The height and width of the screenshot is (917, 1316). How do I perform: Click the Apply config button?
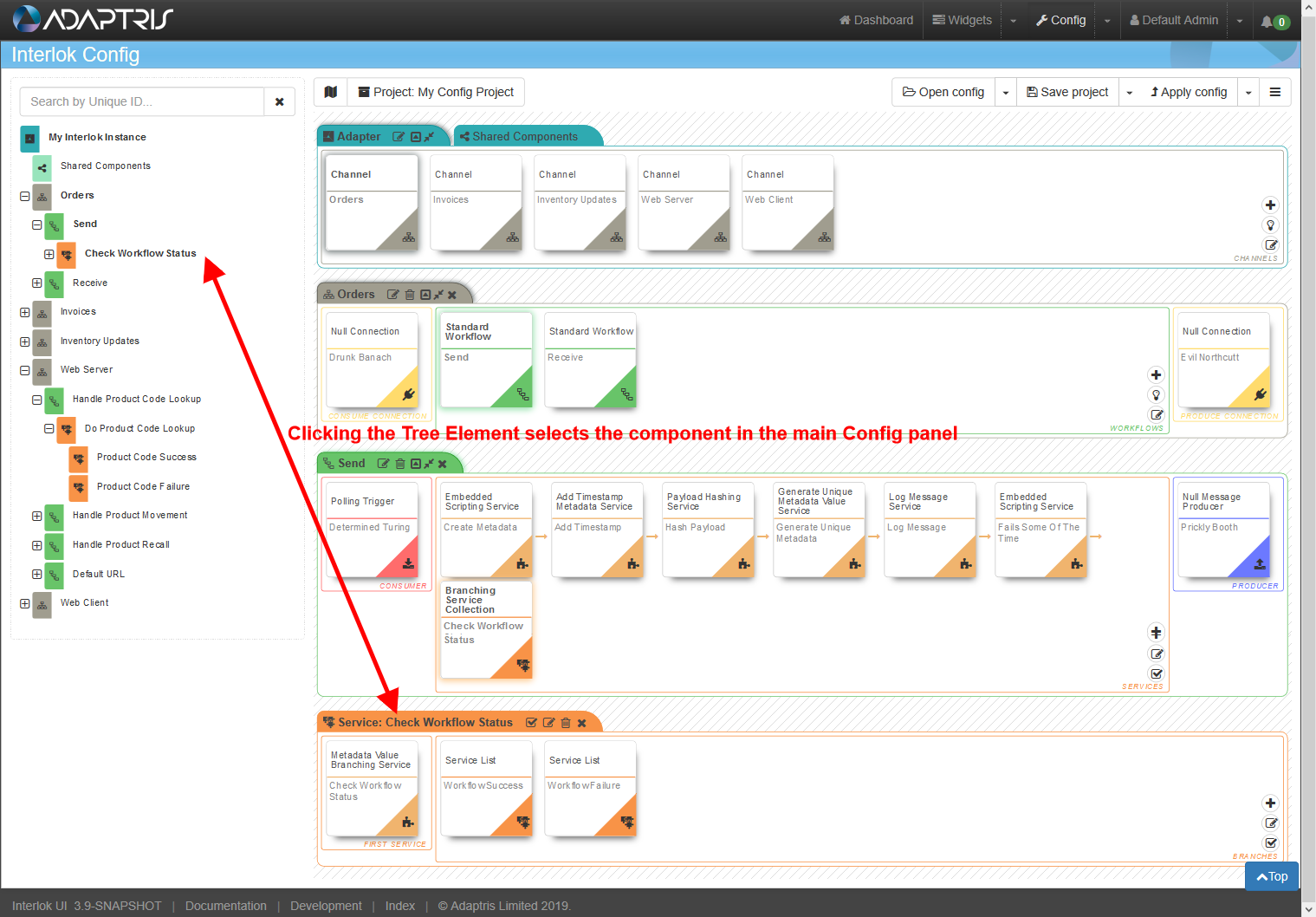[1189, 92]
